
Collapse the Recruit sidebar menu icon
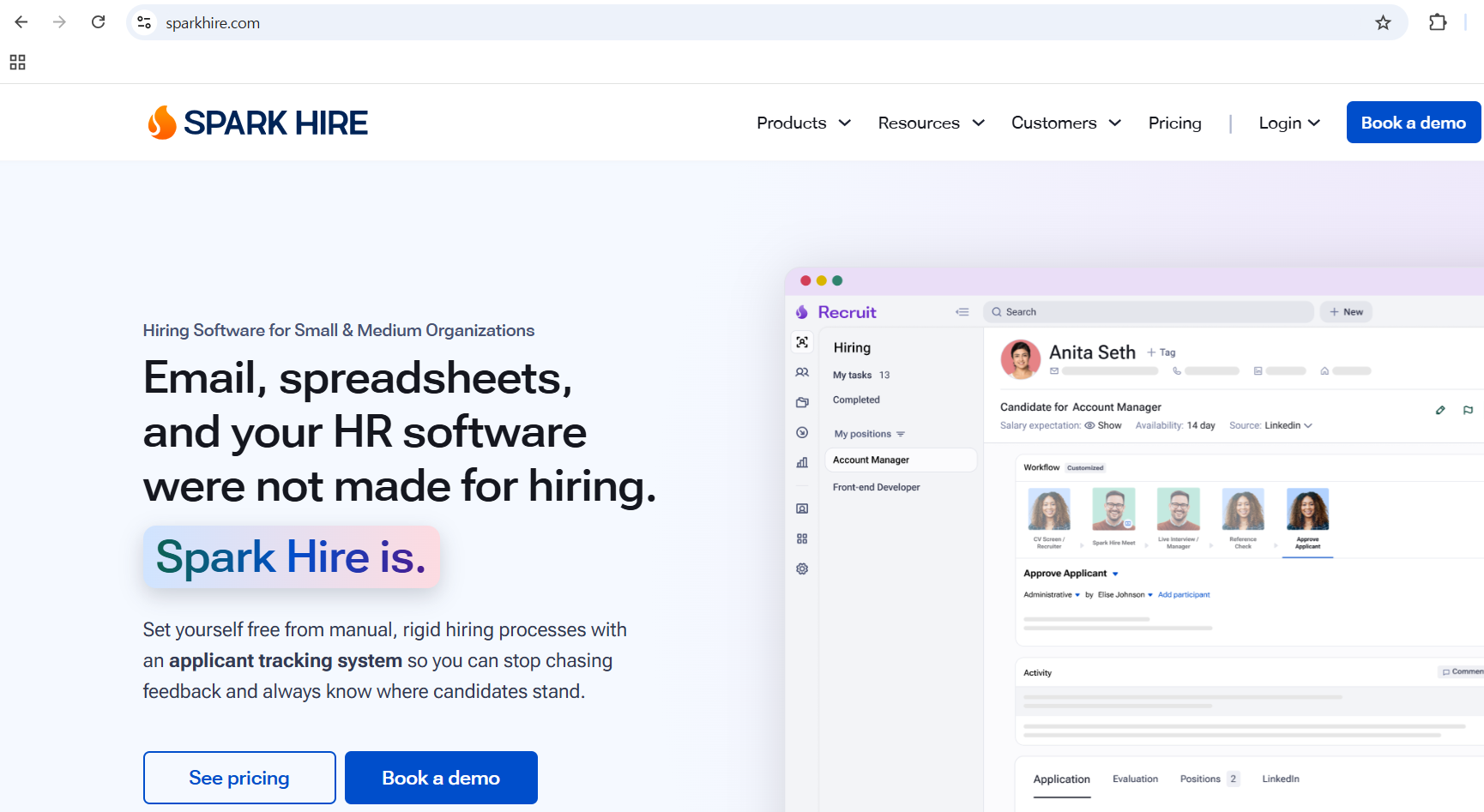(962, 312)
